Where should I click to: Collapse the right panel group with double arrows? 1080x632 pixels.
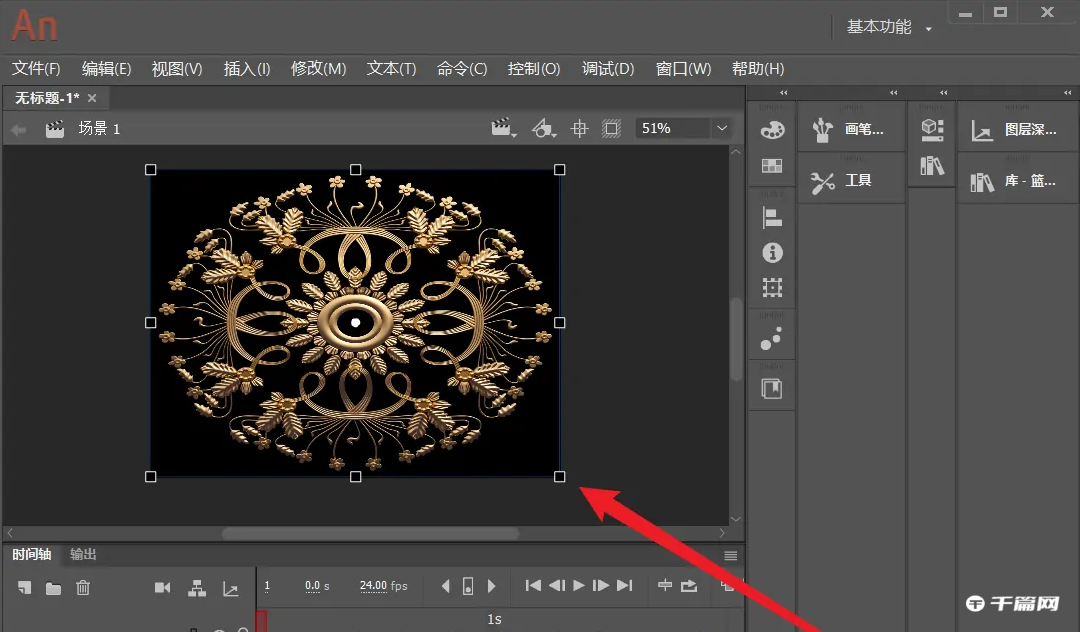pyautogui.click(x=1068, y=92)
